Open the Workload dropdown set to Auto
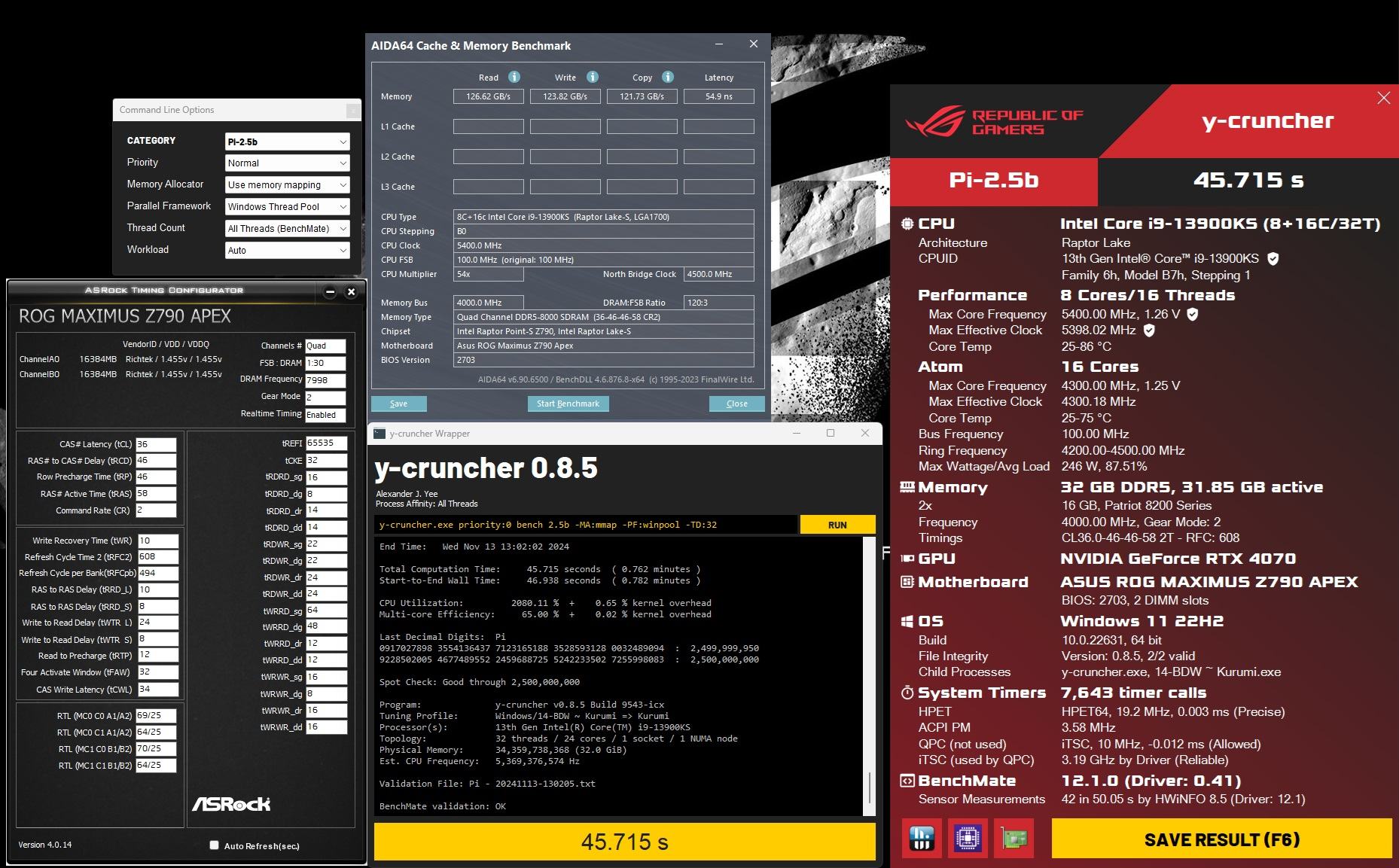This screenshot has width=1399, height=868. point(288,251)
